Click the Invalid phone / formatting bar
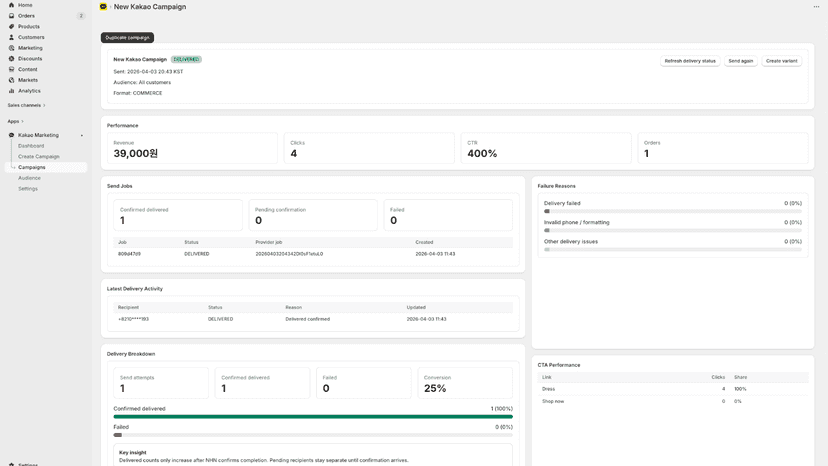 click(x=673, y=230)
